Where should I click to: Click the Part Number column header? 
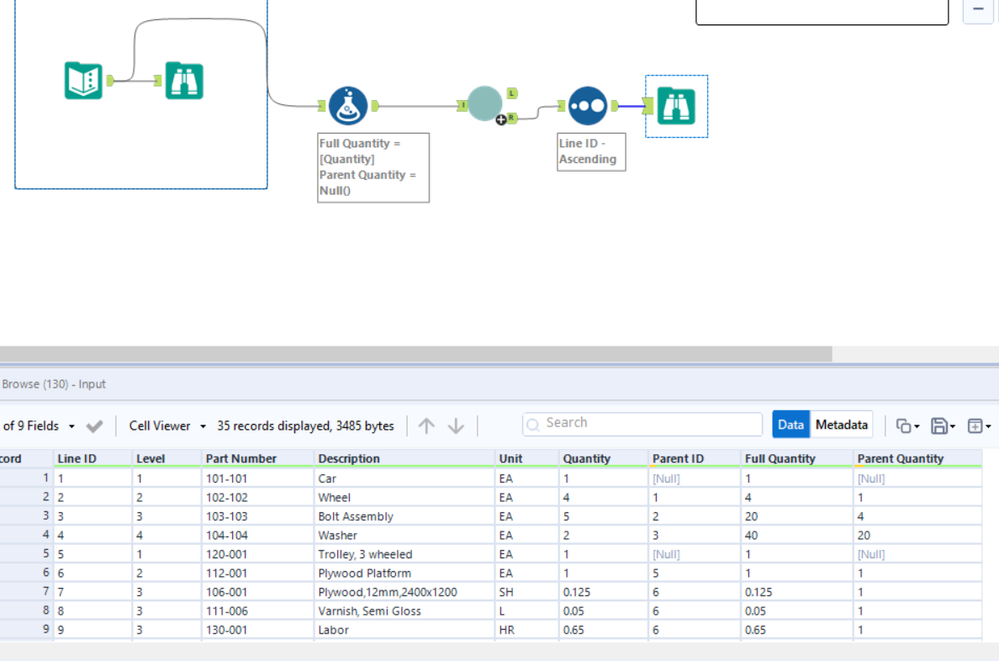tap(240, 459)
